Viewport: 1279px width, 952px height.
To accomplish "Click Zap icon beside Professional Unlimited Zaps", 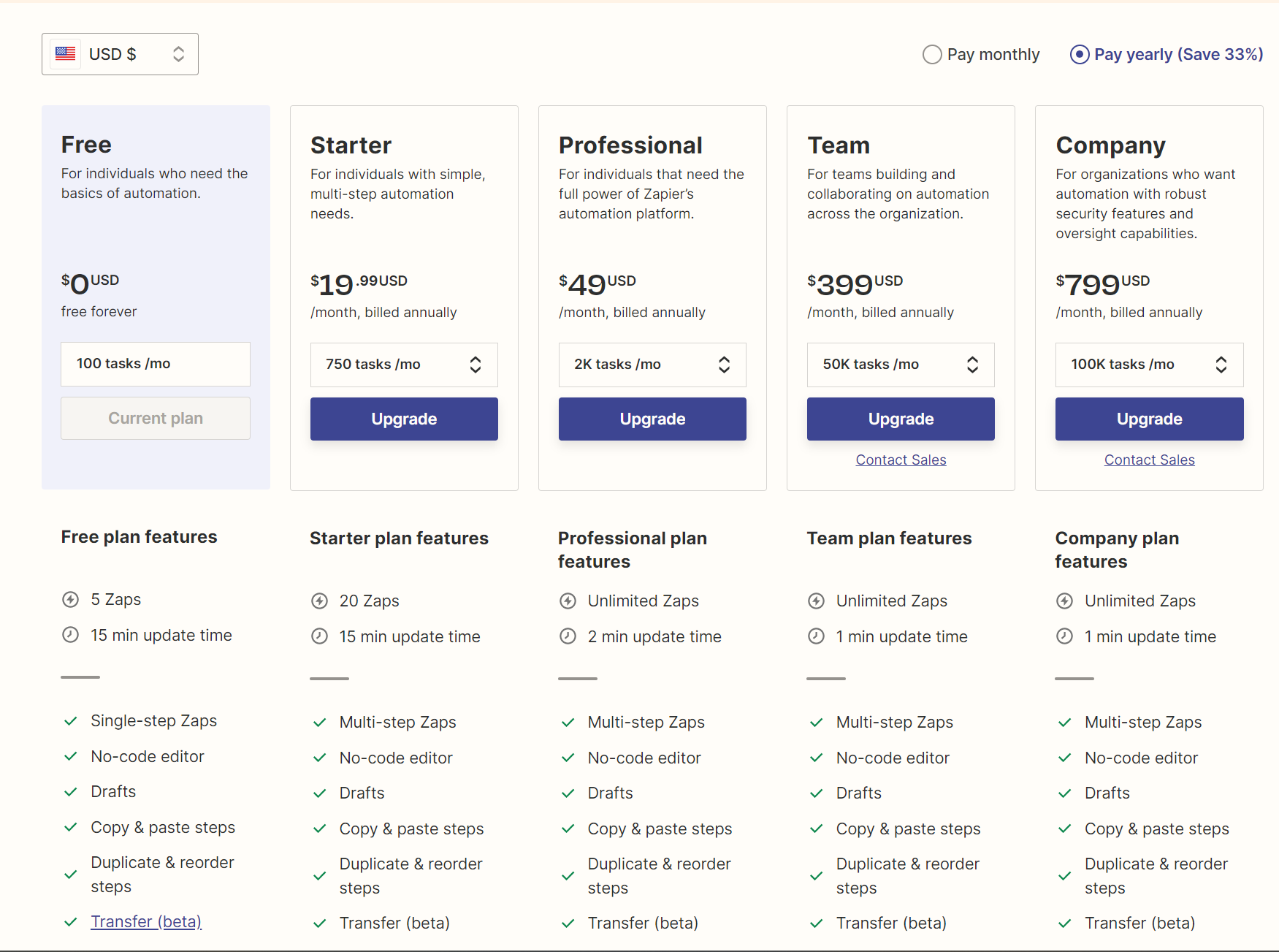I will coord(568,601).
